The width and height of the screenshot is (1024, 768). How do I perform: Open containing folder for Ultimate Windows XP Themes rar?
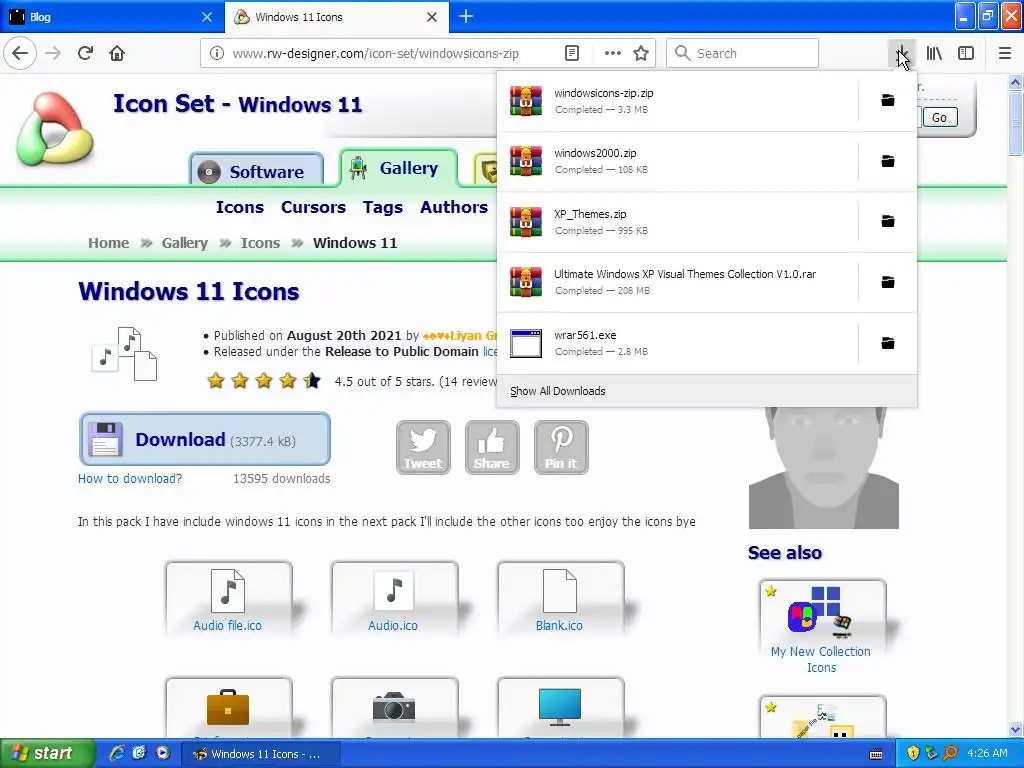[888, 282]
